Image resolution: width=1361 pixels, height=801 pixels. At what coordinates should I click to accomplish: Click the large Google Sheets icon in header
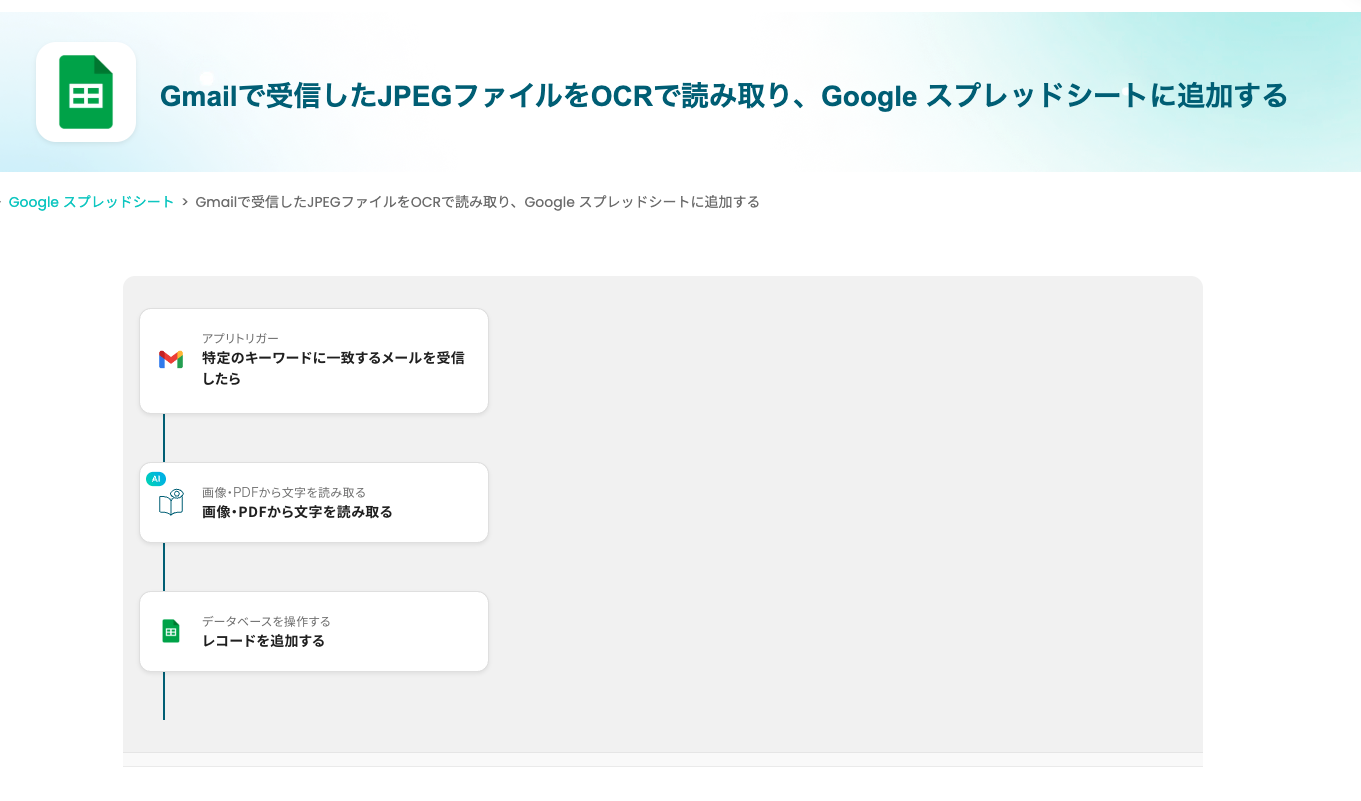(86, 92)
